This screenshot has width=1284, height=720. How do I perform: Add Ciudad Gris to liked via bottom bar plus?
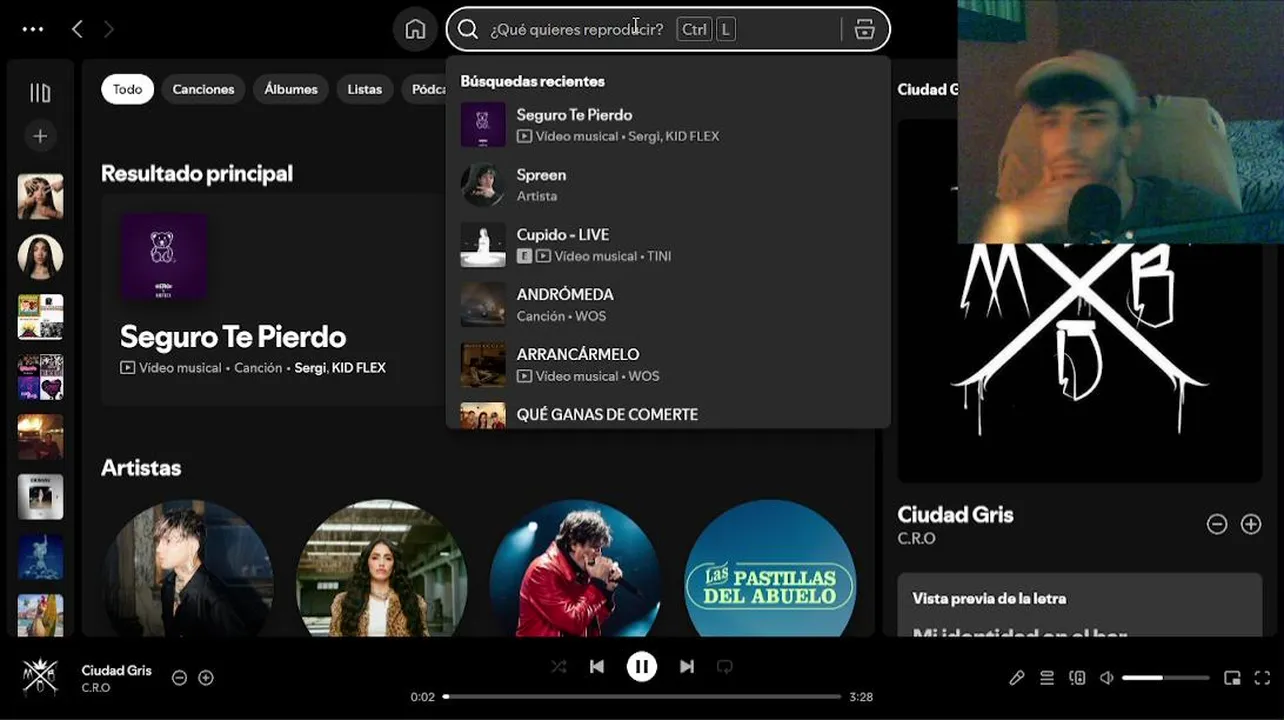point(206,677)
